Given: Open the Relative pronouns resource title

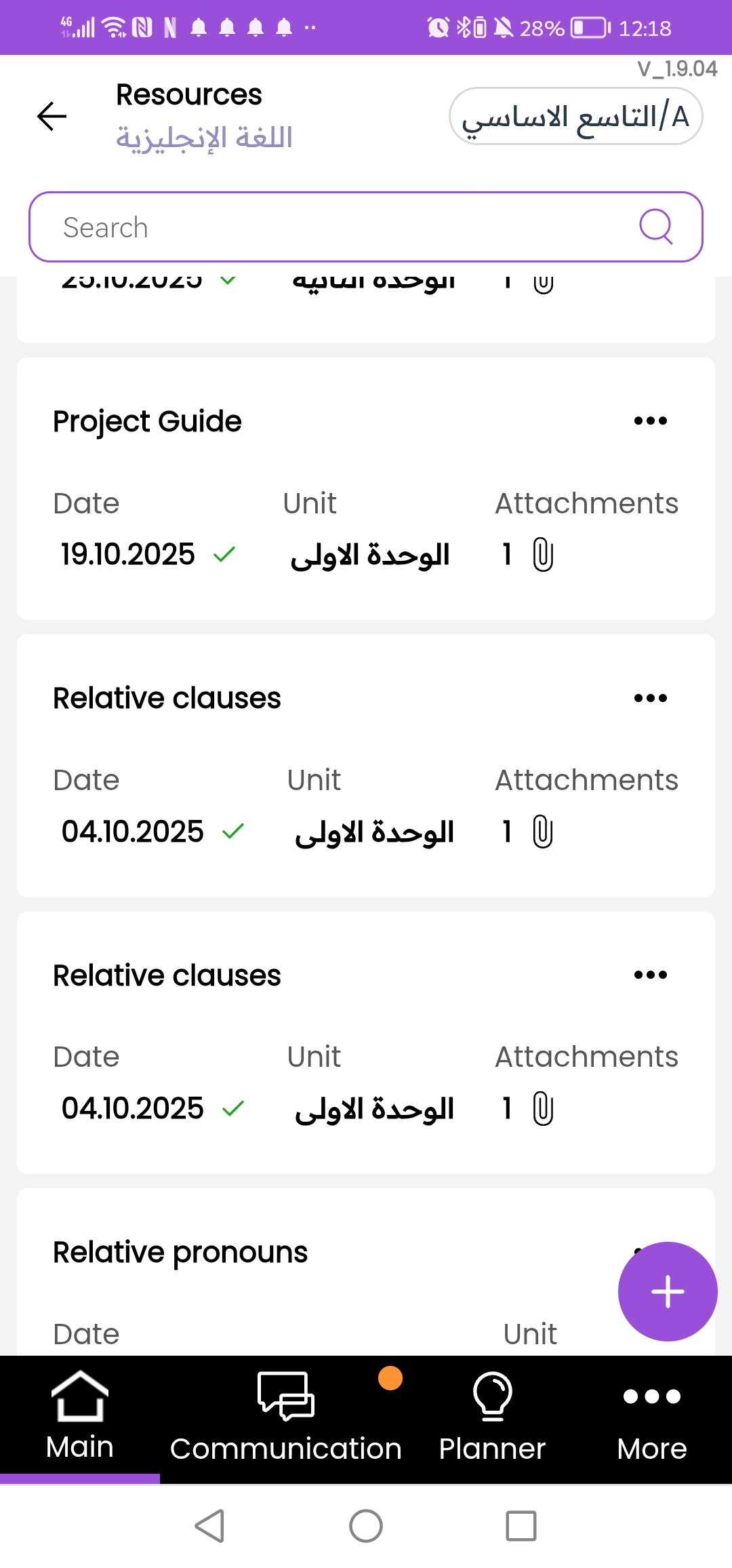Looking at the screenshot, I should pos(180,1252).
